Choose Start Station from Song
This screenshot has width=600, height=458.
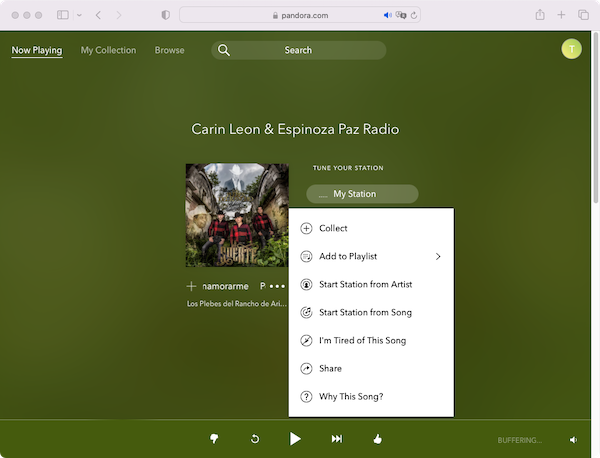371,313
